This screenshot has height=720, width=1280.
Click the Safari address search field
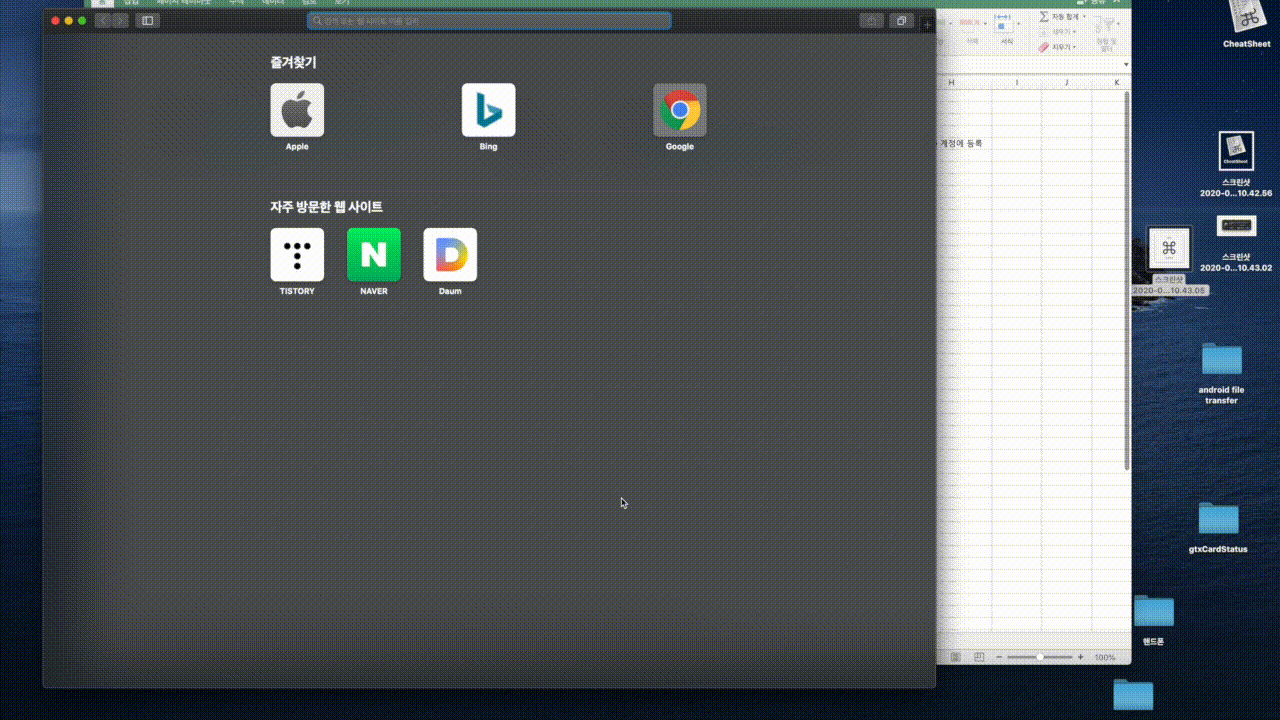click(x=489, y=20)
